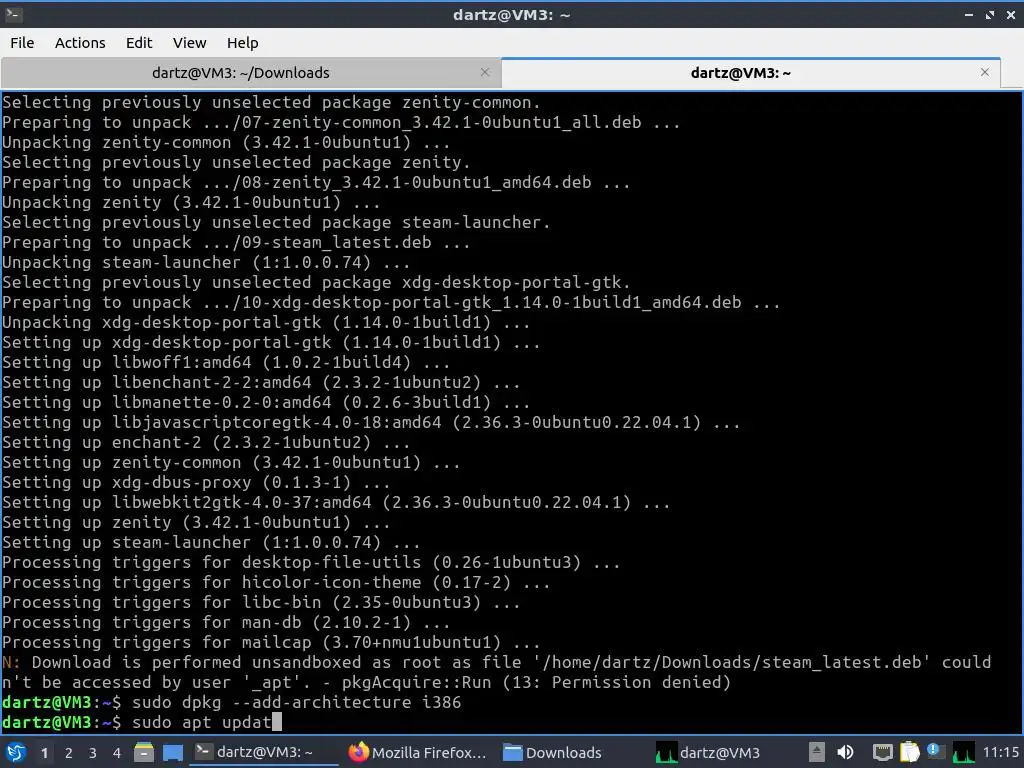This screenshot has width=1024, height=768.
Task: Click 'Selecting previously unselected package steam-launcher' line
Action: pyautogui.click(x=276, y=222)
